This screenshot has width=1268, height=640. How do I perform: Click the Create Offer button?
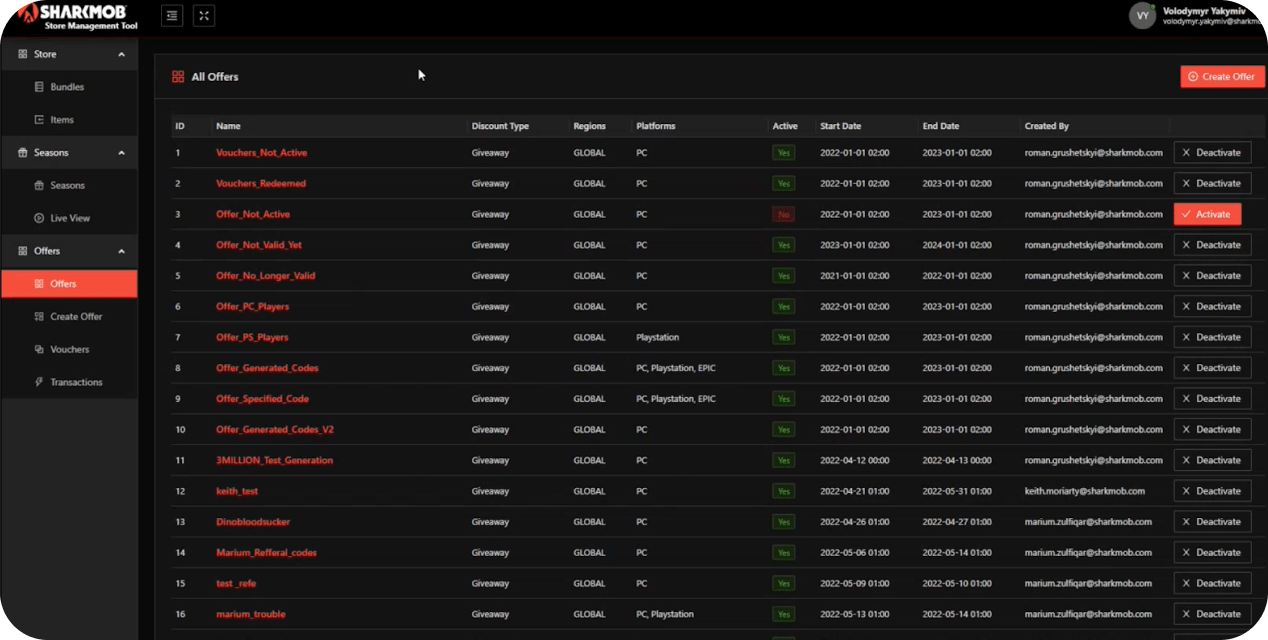[x=1222, y=77]
